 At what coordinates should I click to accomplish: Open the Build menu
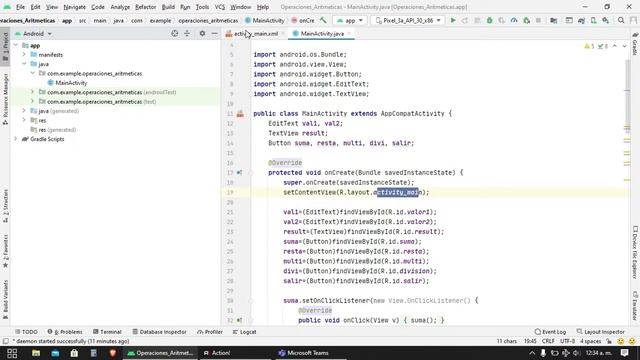click(x=168, y=7)
